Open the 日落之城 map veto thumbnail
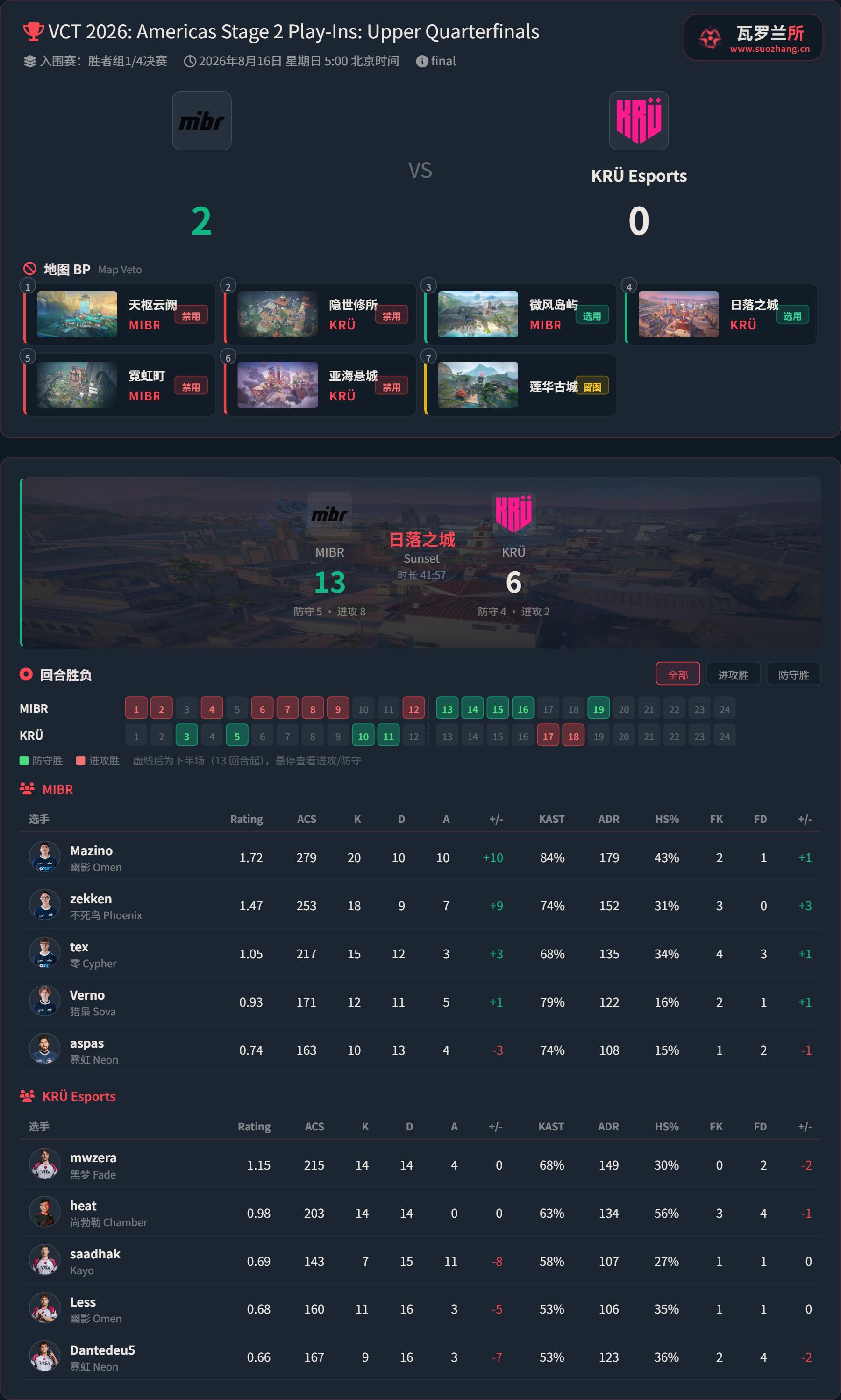The width and height of the screenshot is (841, 1400). (x=678, y=314)
